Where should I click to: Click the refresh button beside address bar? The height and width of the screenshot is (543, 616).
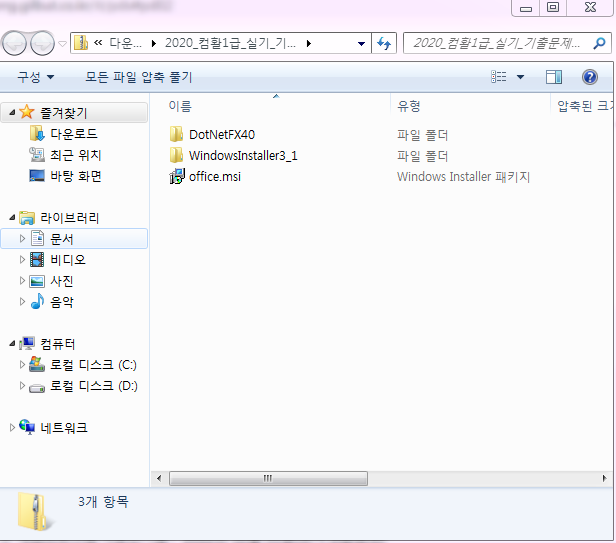tap(384, 44)
